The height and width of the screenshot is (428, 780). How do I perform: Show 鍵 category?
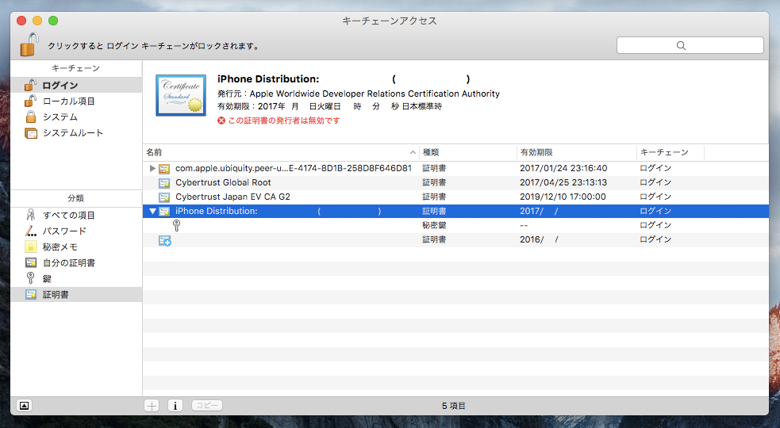[x=76, y=279]
